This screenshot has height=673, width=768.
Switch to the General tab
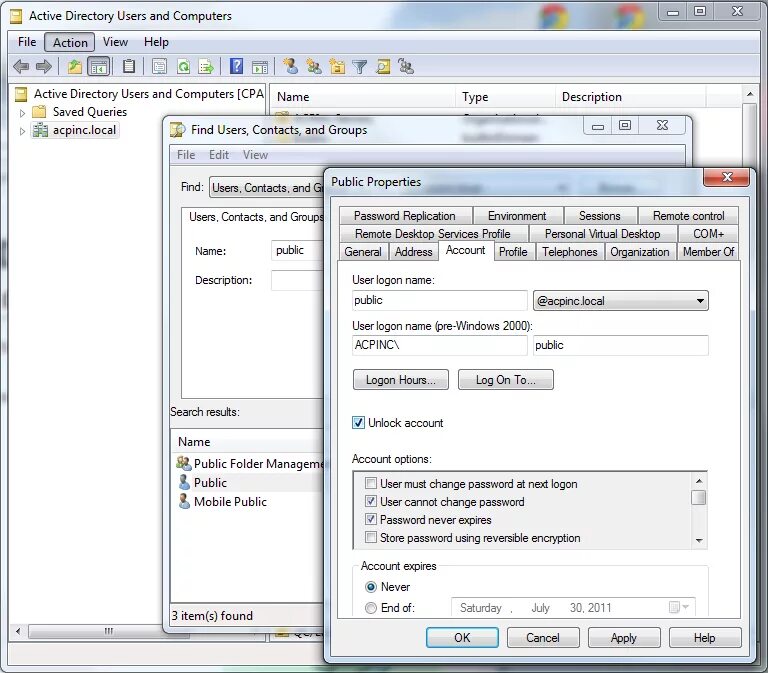click(362, 252)
